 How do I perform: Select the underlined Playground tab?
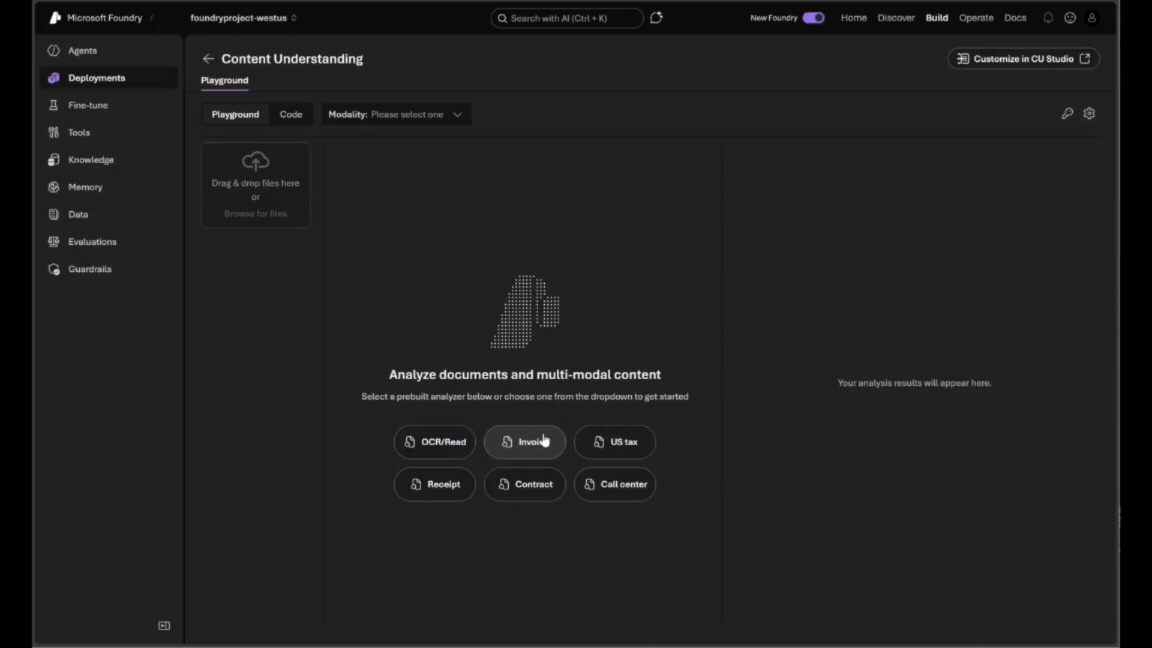click(x=225, y=80)
